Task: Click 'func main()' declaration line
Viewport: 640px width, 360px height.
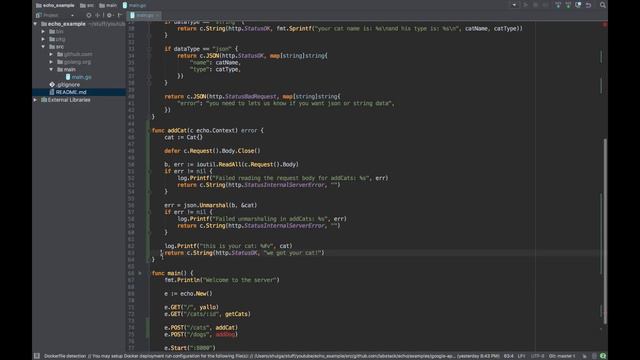Action: tap(173, 273)
